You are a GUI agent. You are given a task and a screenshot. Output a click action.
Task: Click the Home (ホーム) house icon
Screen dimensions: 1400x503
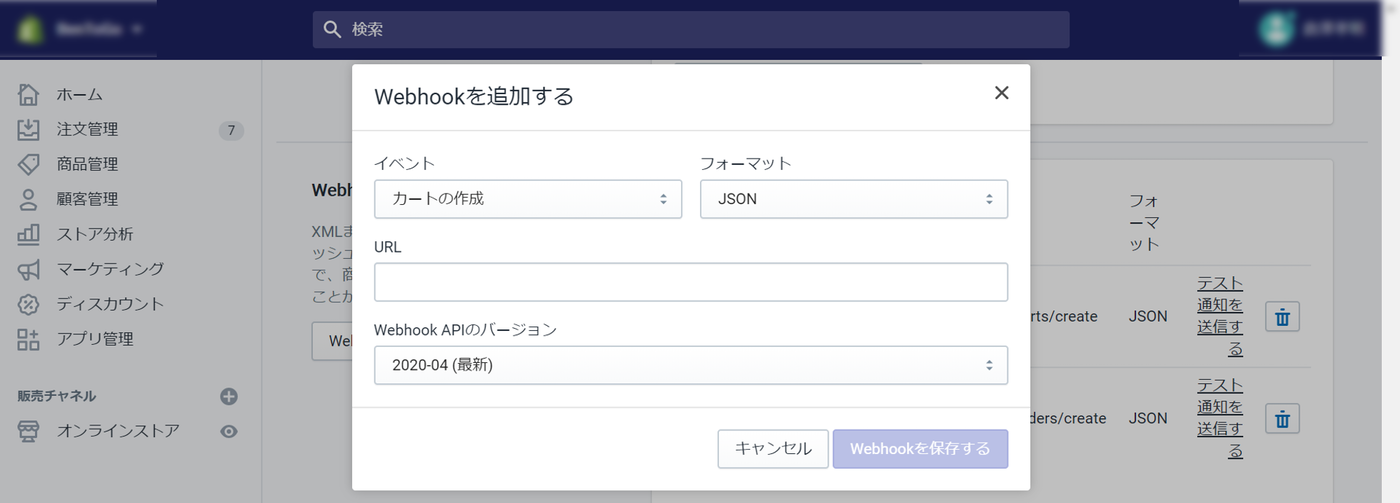pyautogui.click(x=28, y=95)
